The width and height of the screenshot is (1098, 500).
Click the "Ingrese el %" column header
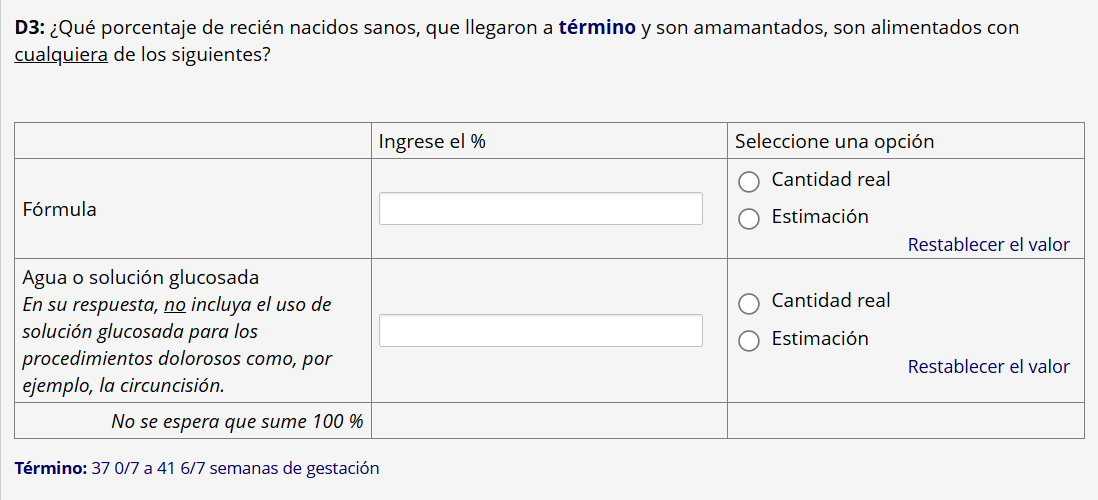432,141
